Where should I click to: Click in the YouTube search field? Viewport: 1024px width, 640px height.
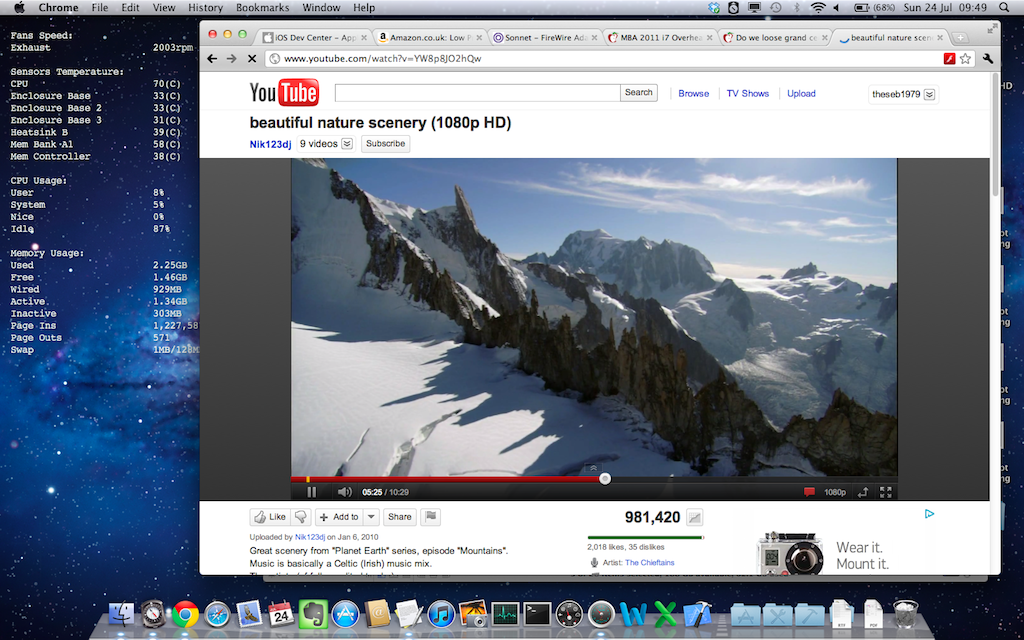point(477,93)
